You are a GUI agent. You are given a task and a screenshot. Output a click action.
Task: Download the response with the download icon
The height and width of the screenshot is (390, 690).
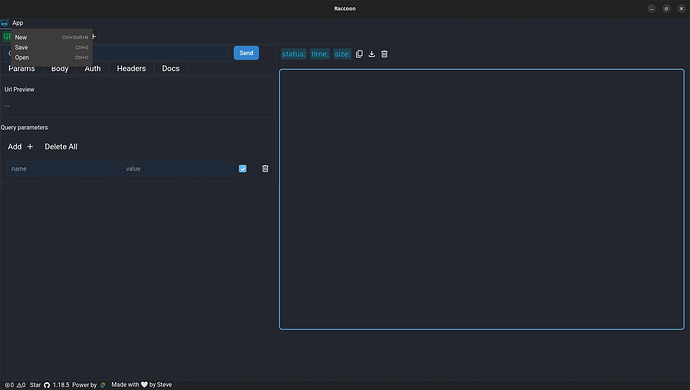[372, 54]
